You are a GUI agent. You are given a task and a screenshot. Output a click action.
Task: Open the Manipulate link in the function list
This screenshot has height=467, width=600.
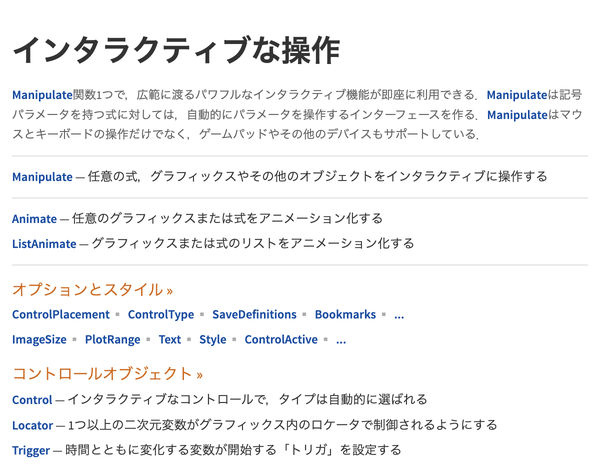coord(42,177)
